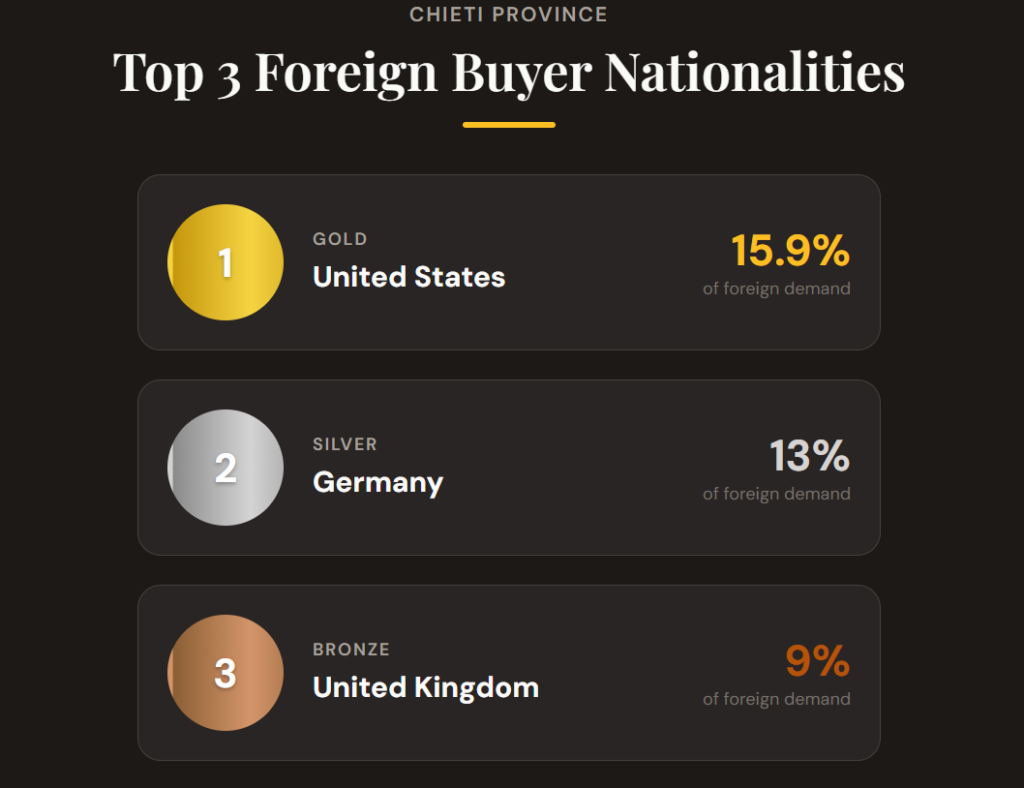Click the Chieti Province subtitle
1024x788 pixels.
pyautogui.click(x=509, y=15)
